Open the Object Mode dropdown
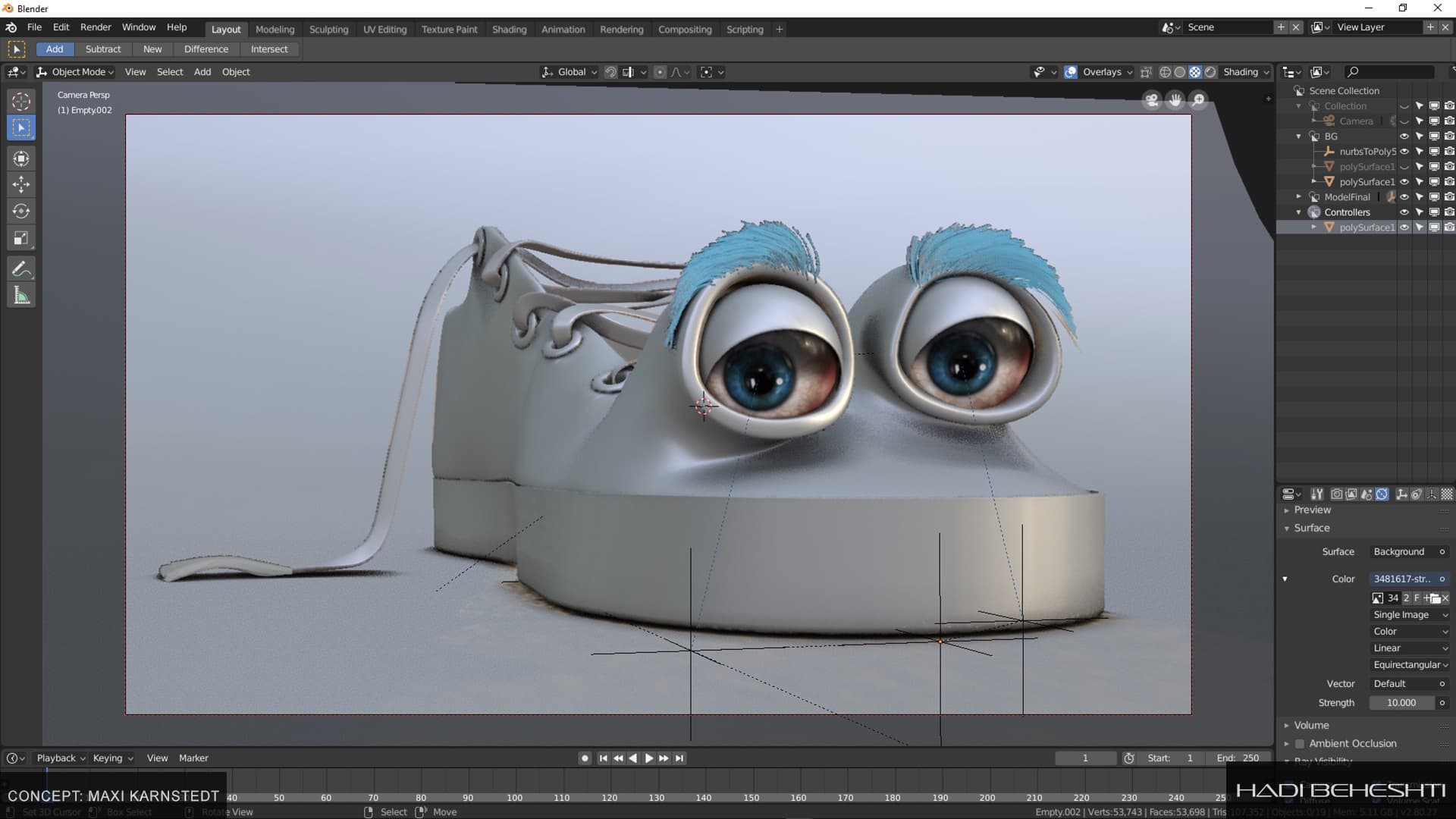 pos(76,72)
